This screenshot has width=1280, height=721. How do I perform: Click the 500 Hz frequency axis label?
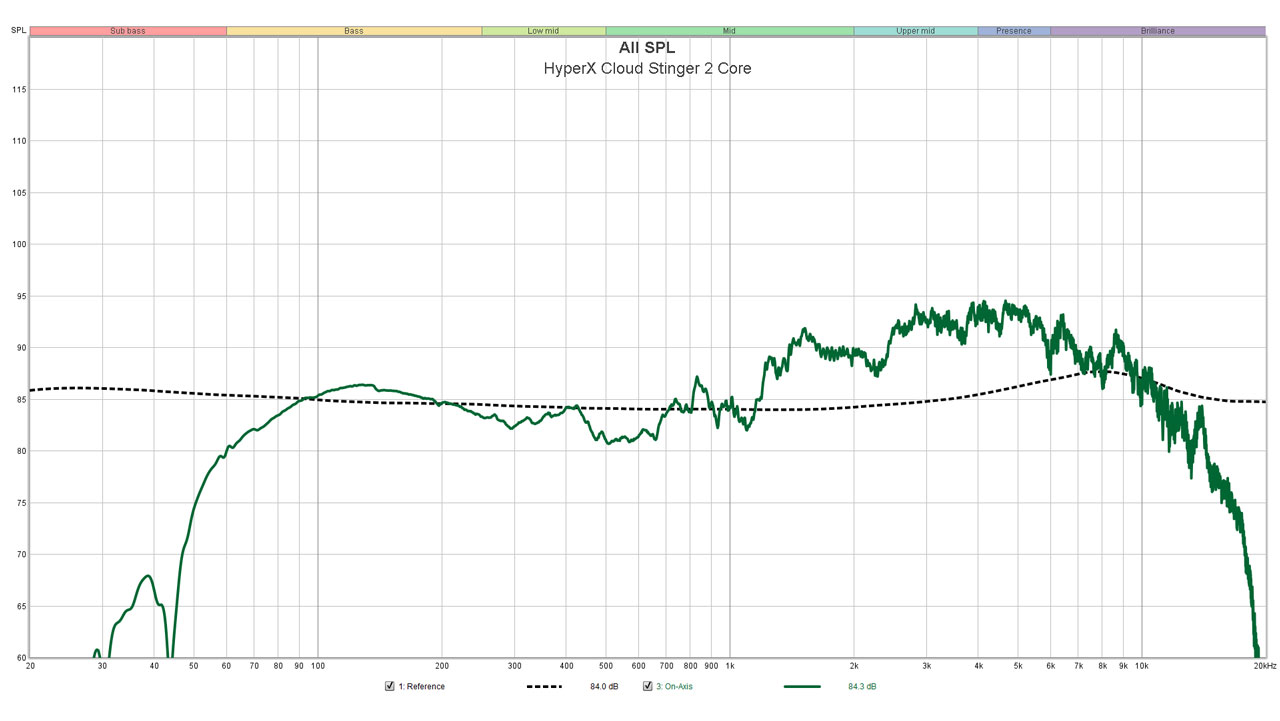606,666
